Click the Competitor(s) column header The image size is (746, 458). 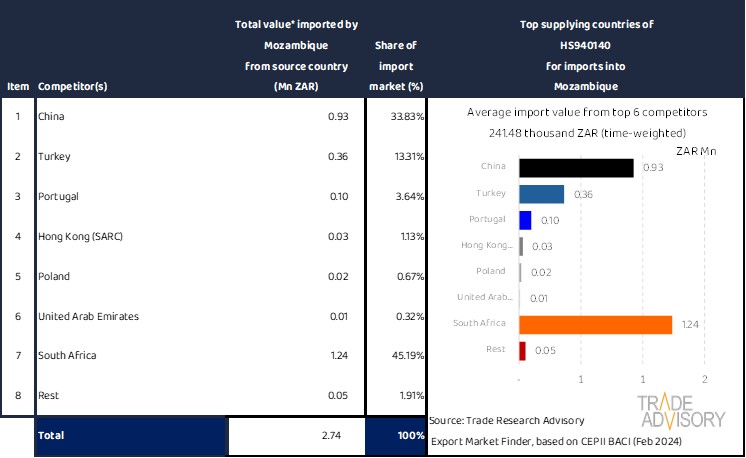pos(73,86)
